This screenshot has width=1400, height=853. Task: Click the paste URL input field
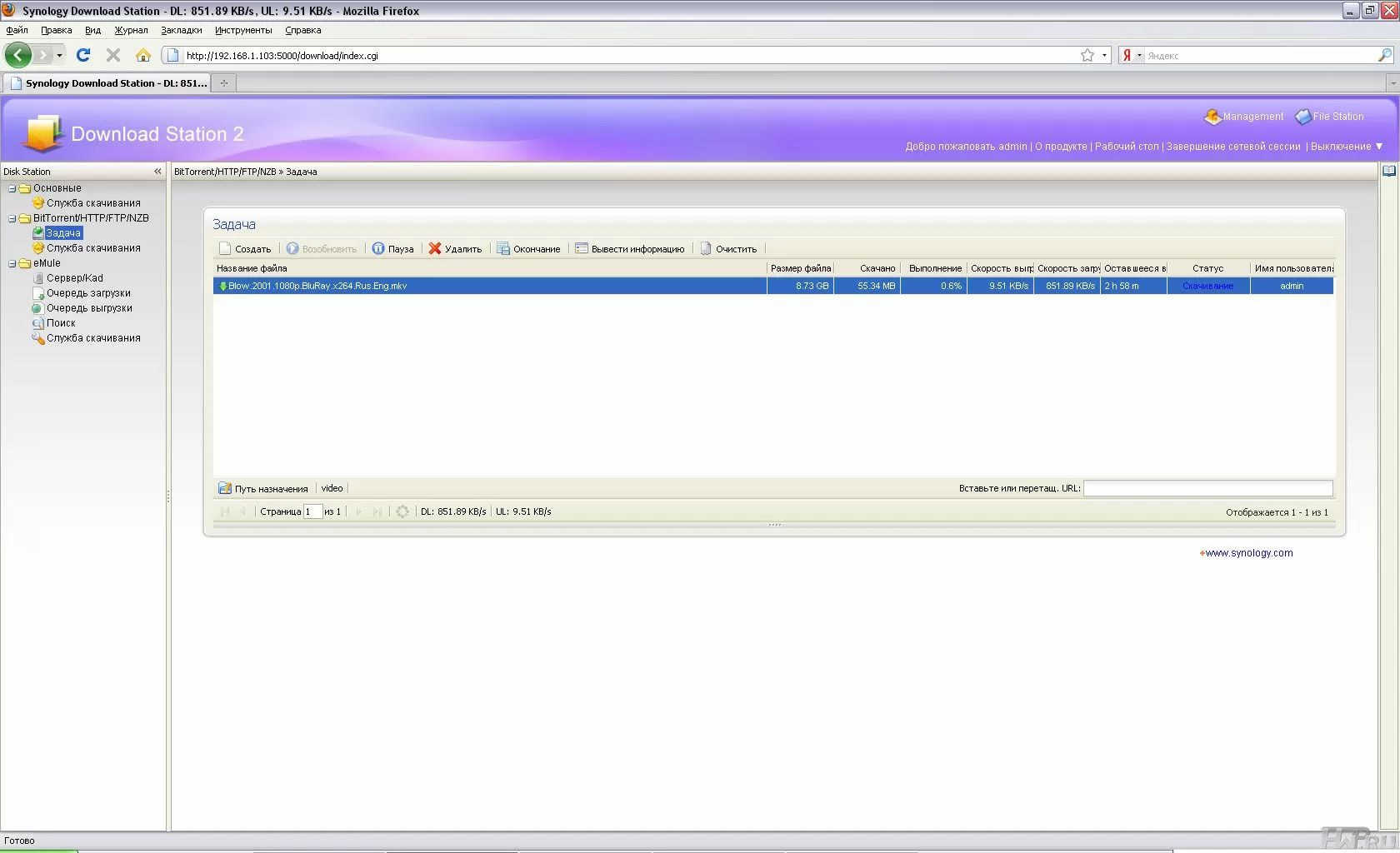tap(1207, 488)
